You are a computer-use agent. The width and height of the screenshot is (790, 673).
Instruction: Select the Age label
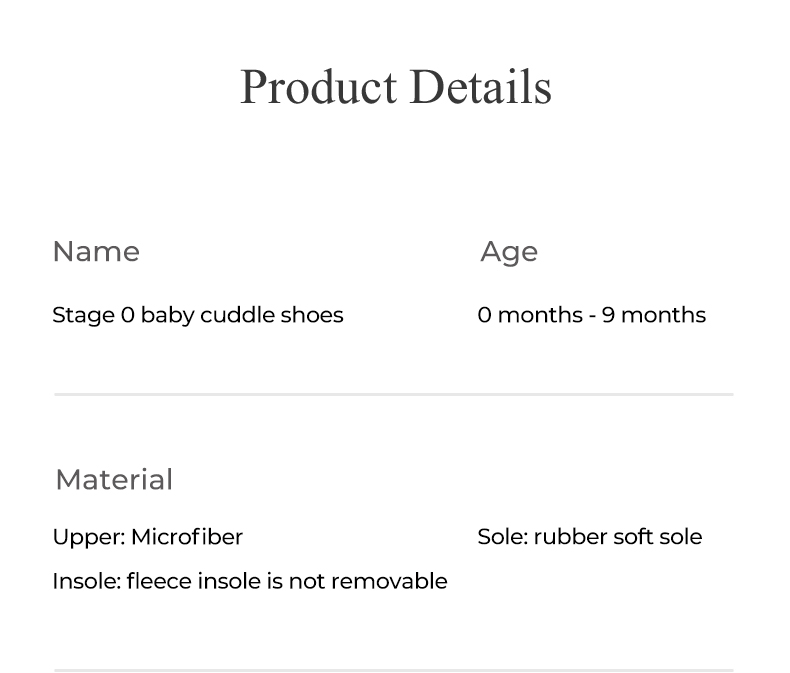(x=508, y=252)
